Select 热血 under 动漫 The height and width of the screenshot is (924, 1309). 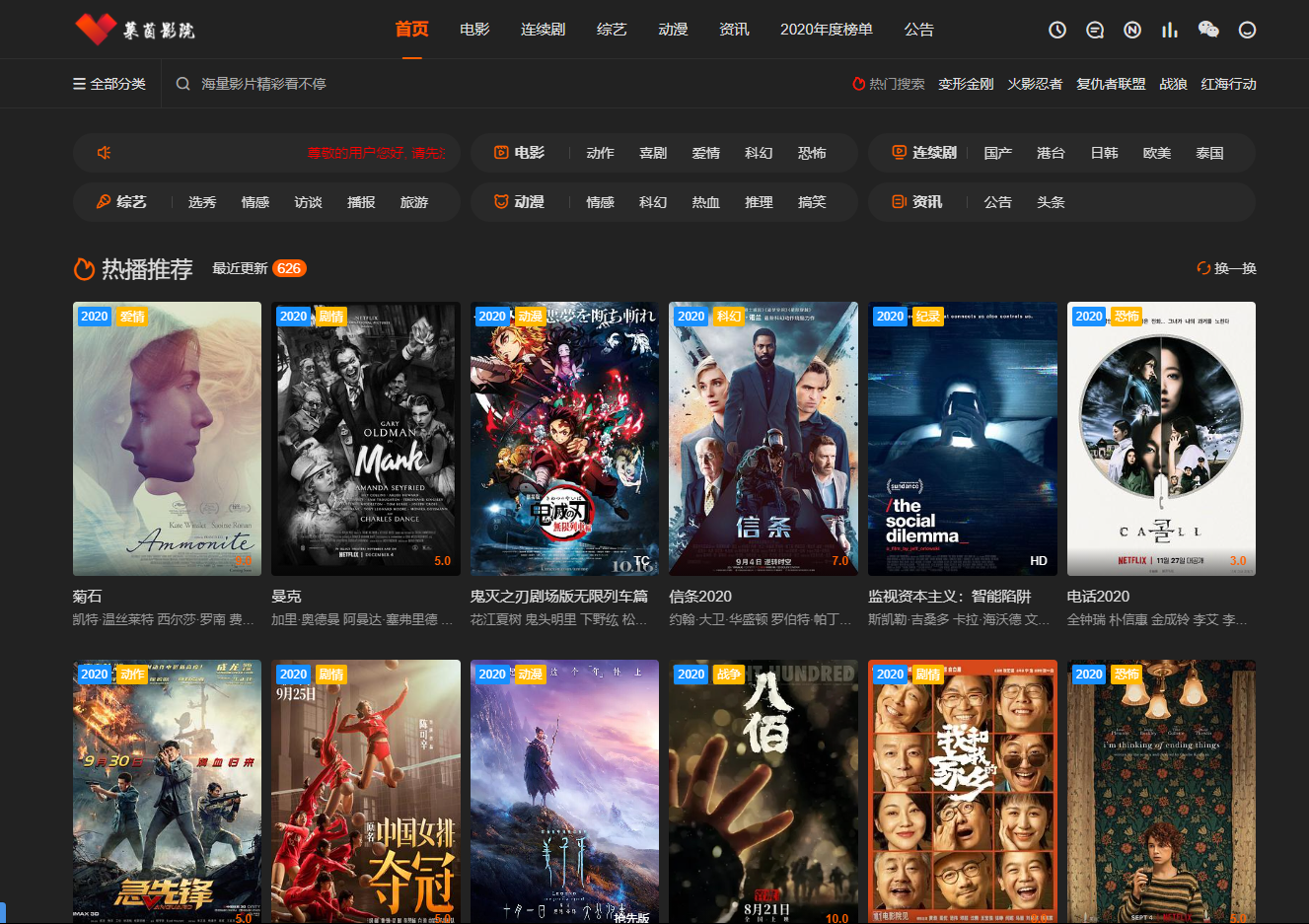point(705,202)
